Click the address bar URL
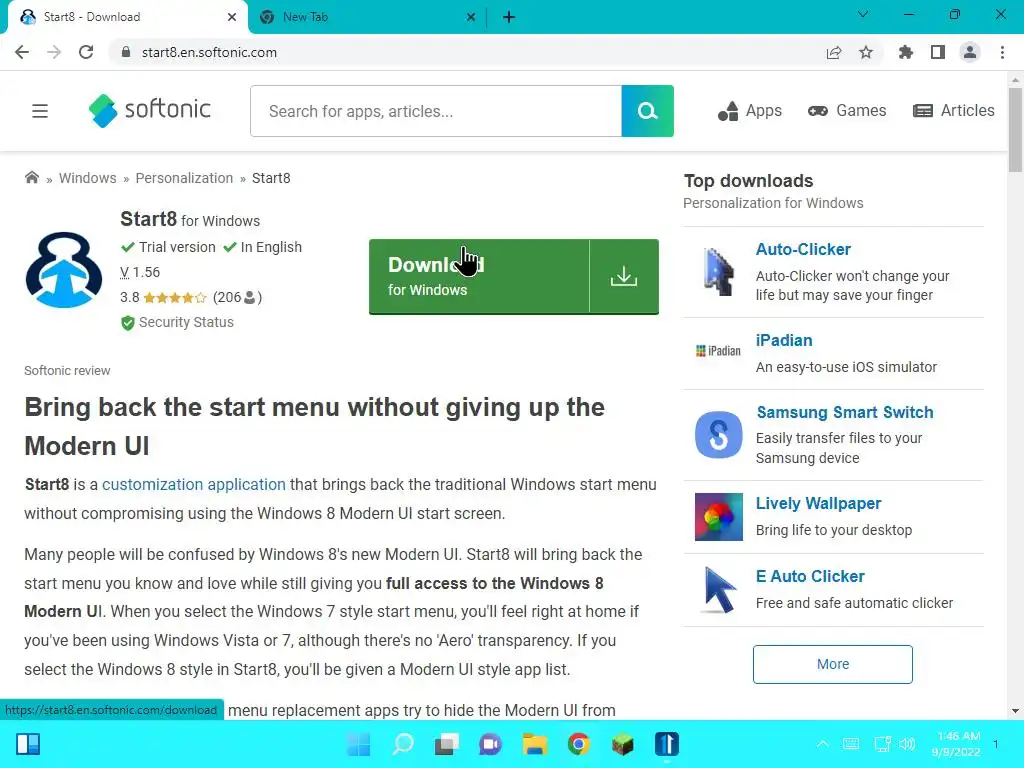 coord(209,52)
